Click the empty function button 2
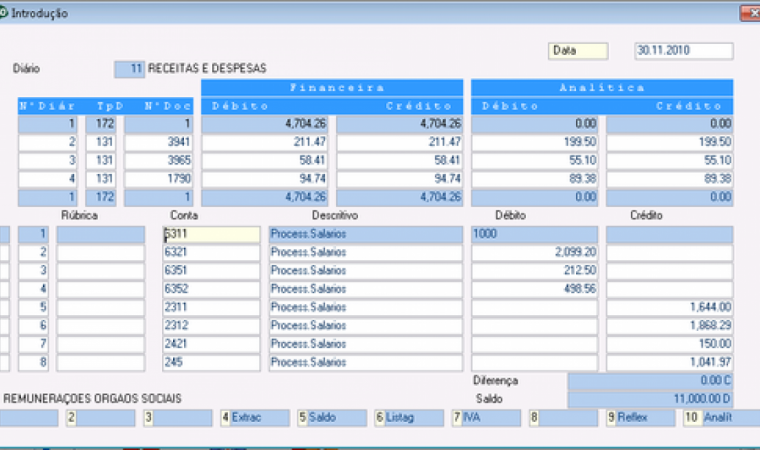 [101, 418]
